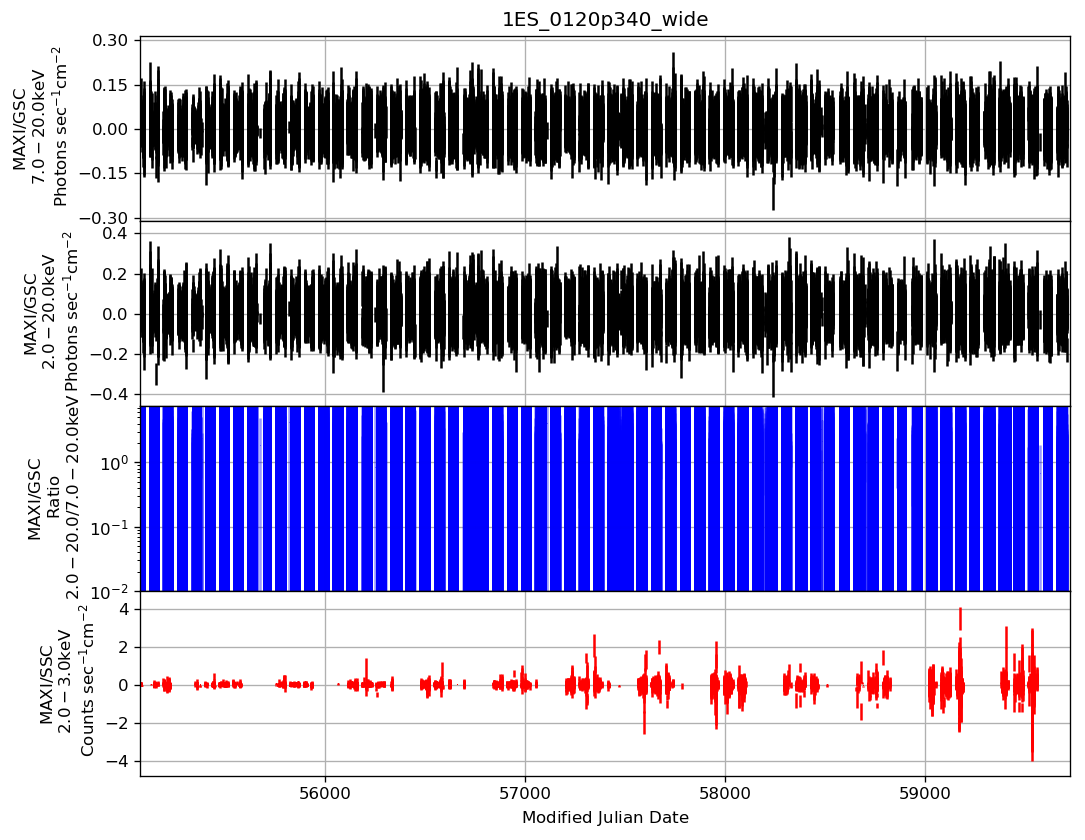Click x-axis tick label 58000
The height and width of the screenshot is (840, 1085).
click(x=725, y=792)
